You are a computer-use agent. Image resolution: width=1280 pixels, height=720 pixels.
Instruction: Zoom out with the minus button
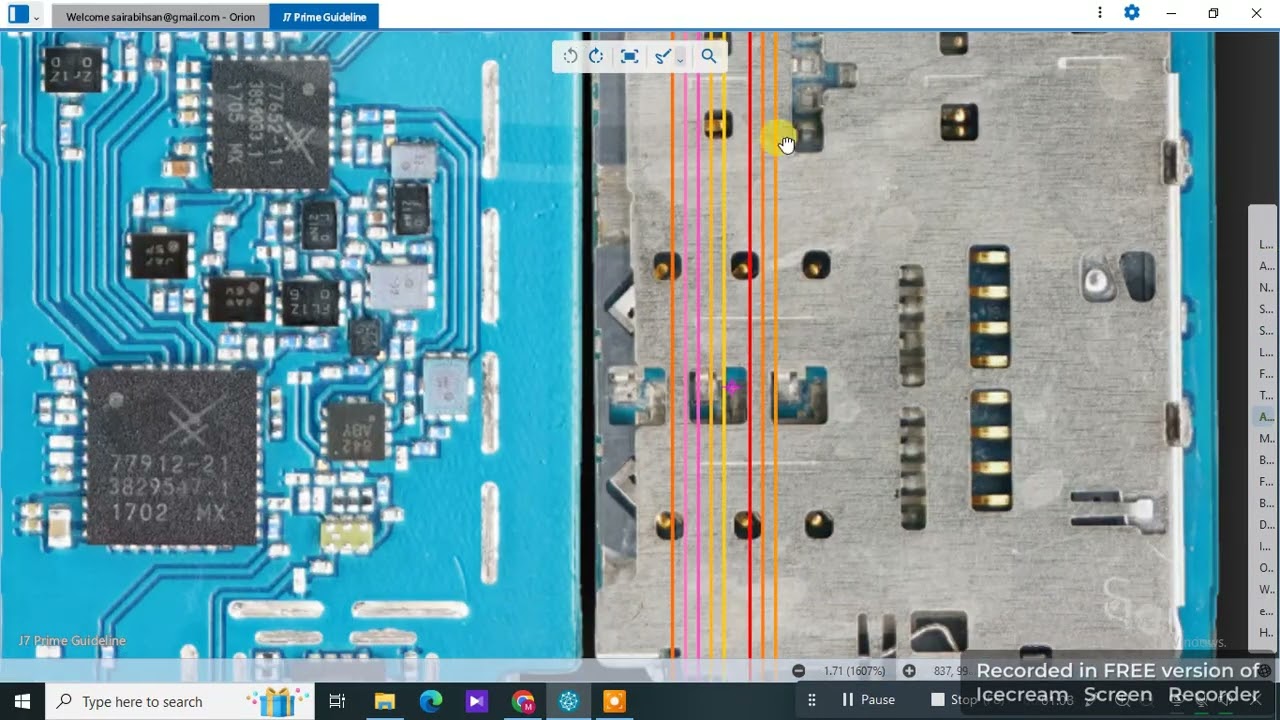click(798, 671)
